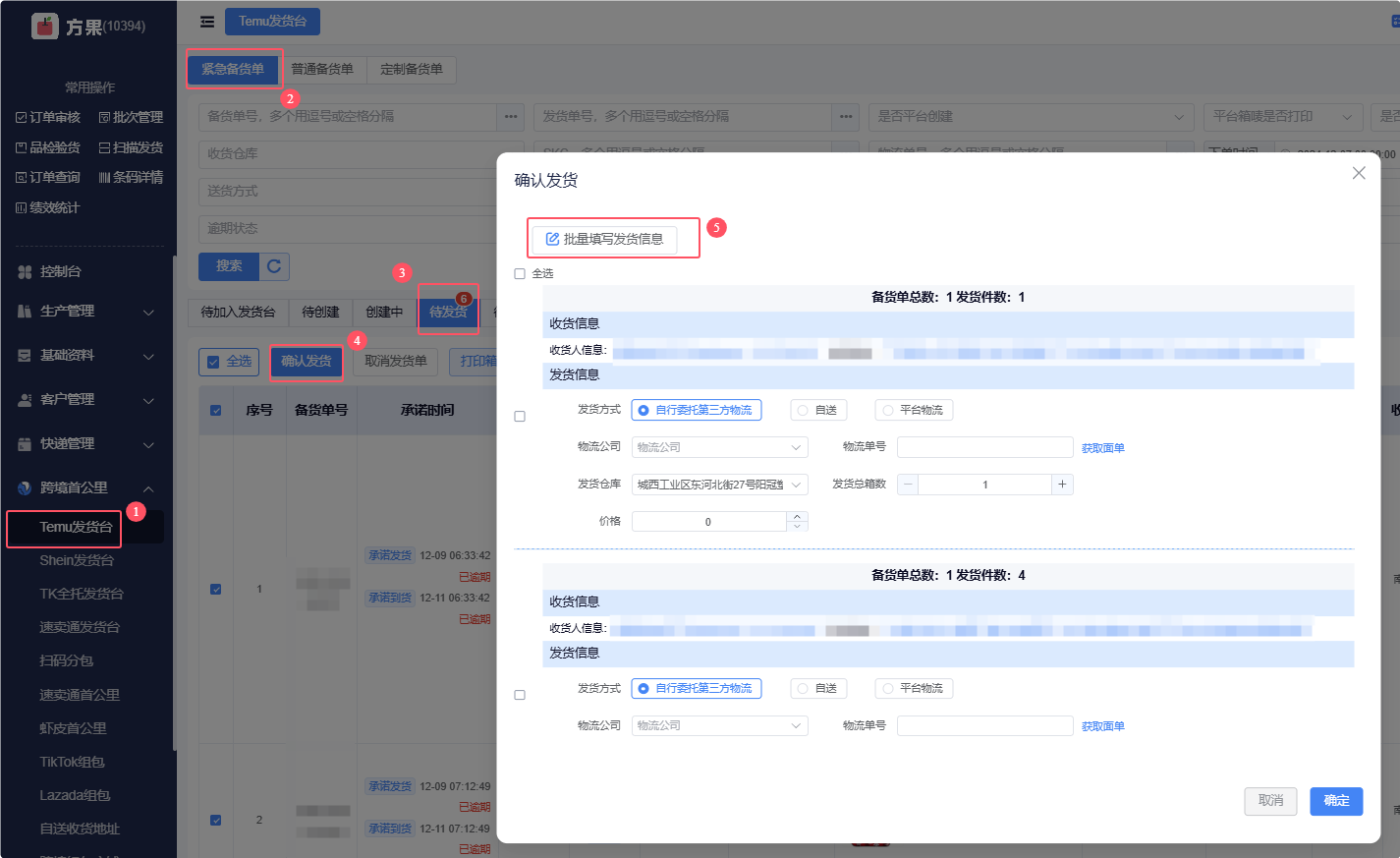
Task: Click ellipsis icon beside 备货单号 field
Action: 511,117
